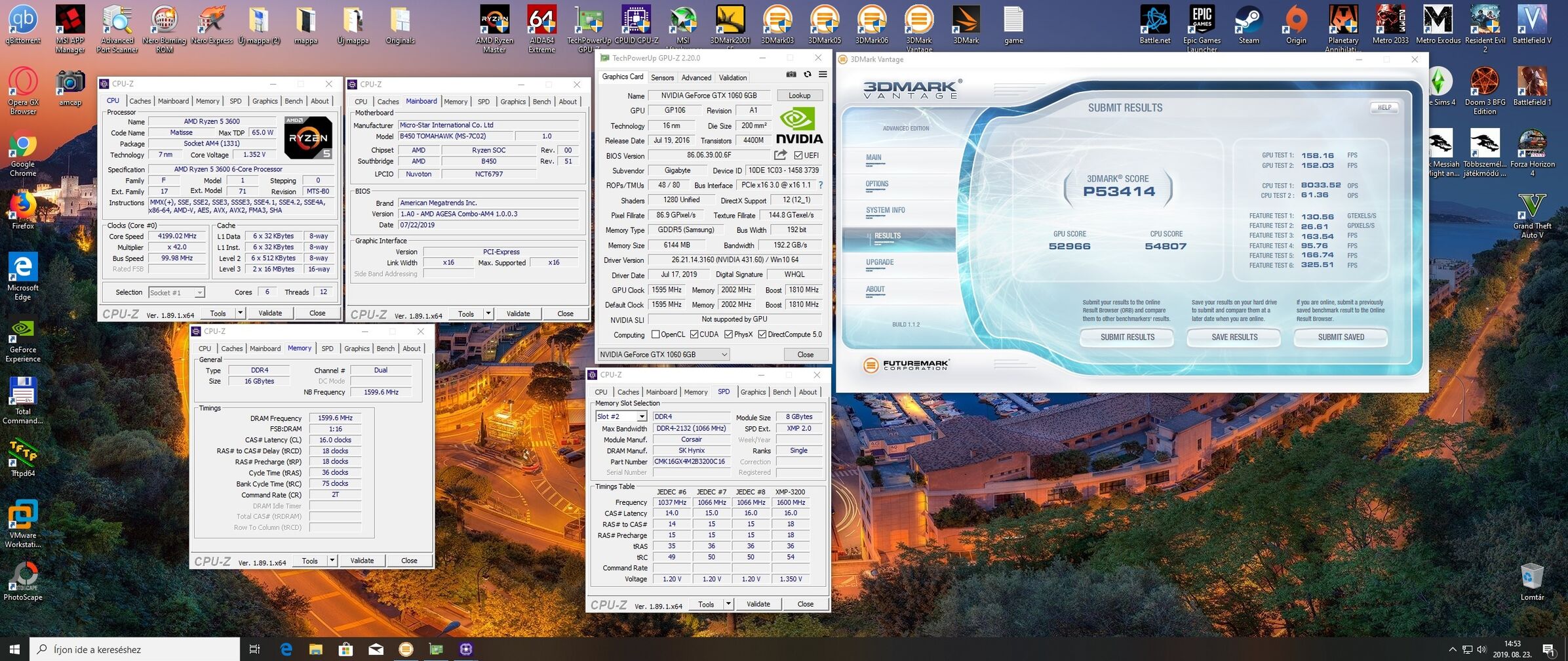This screenshot has height=661, width=1568.
Task: Select the 3DMark03 desktop icon
Action: click(x=777, y=25)
